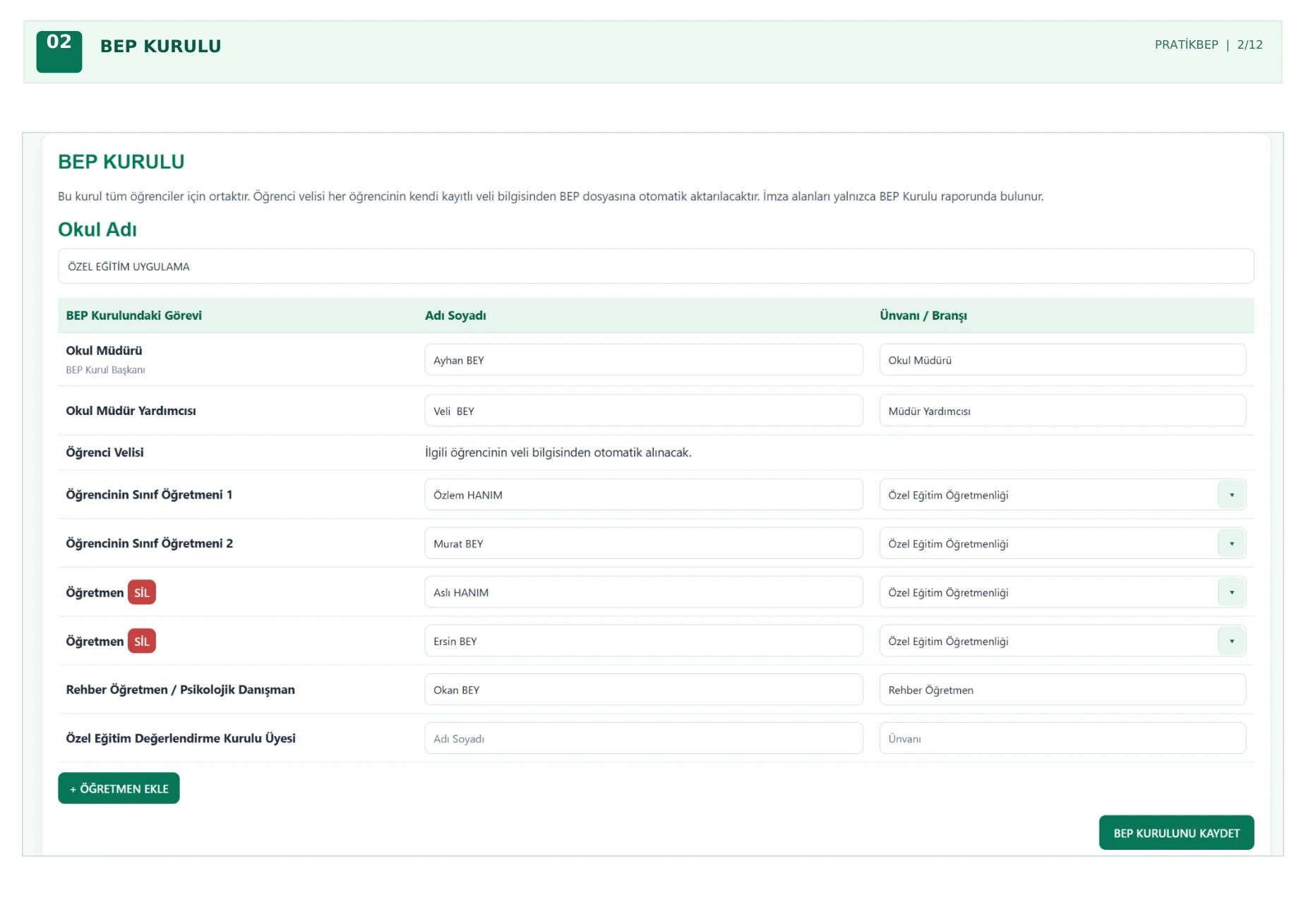The width and height of the screenshot is (1306, 924).
Task: Click the 'BEP Kurul Başkanı' sublabel
Action: 106,370
